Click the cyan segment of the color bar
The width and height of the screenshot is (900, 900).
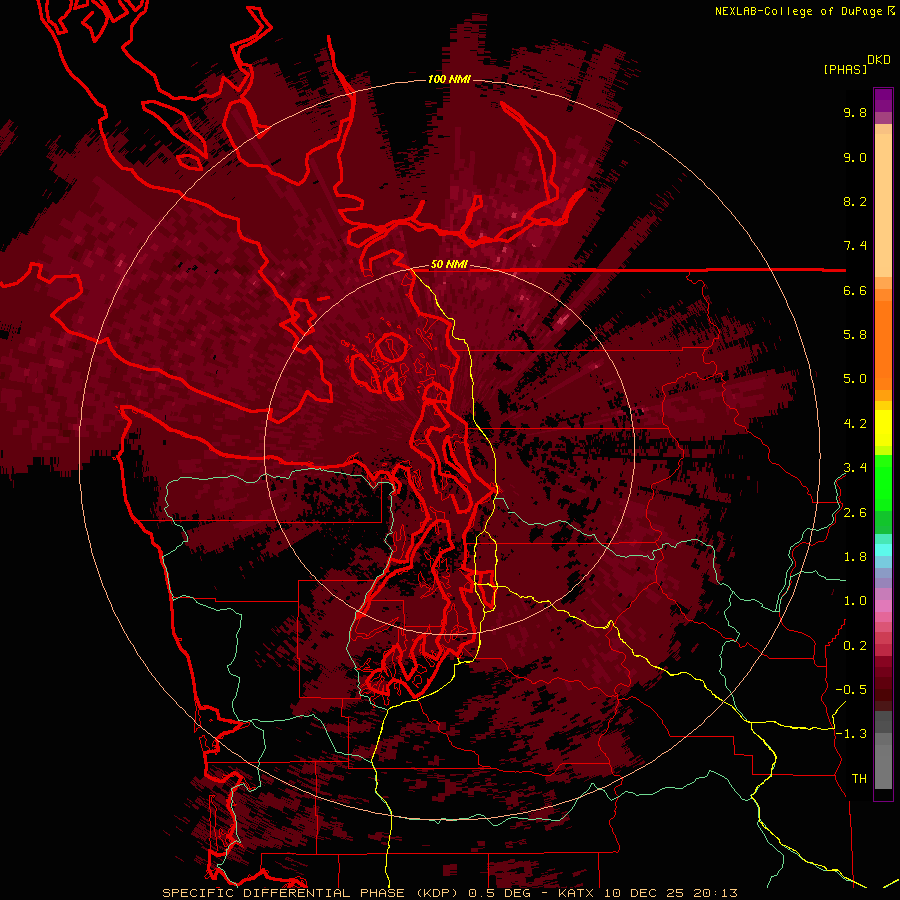(883, 549)
